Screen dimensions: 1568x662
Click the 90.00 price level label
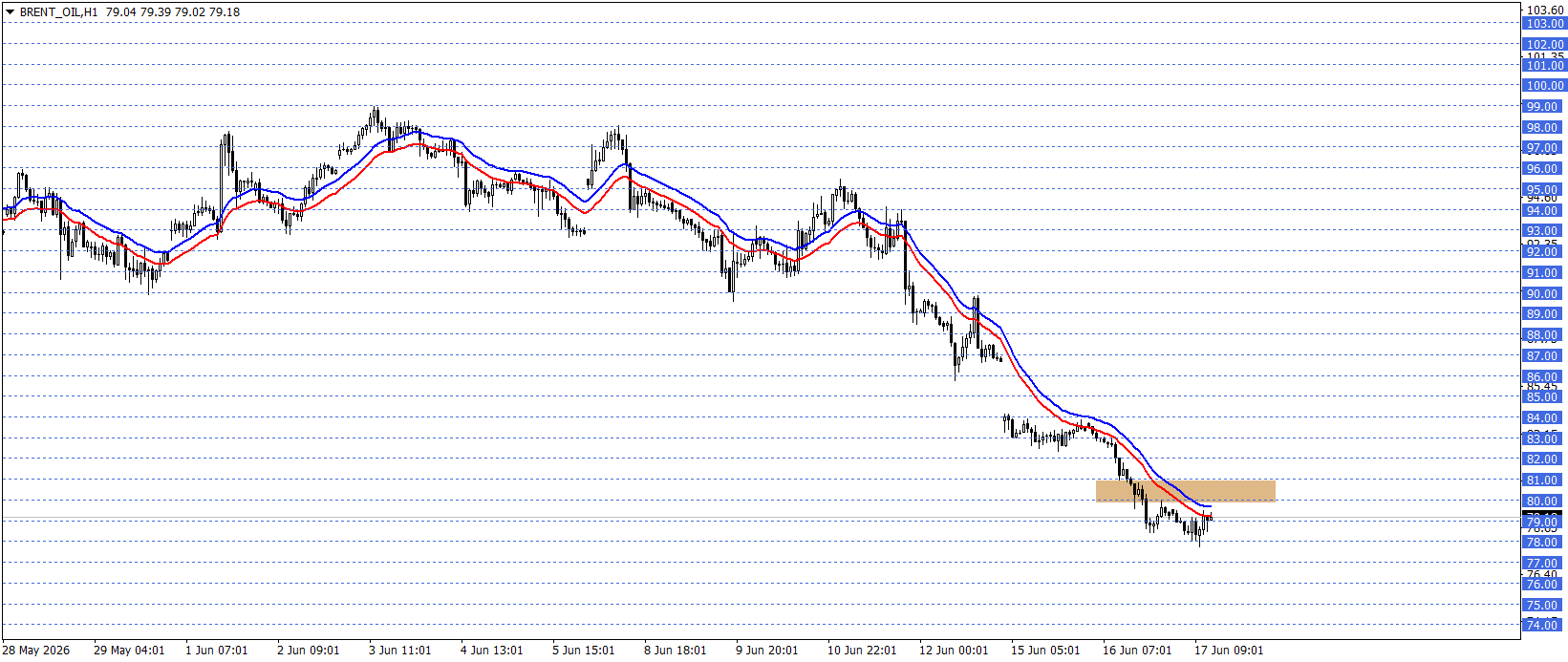tap(1544, 294)
